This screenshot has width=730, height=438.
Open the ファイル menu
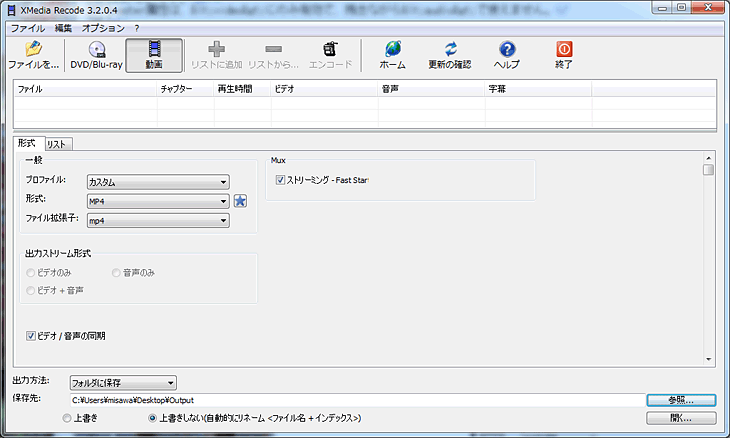coord(27,28)
